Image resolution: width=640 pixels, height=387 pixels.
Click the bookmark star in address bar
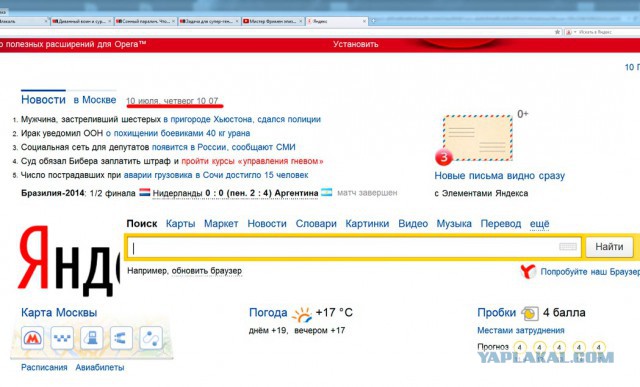[x=557, y=32]
